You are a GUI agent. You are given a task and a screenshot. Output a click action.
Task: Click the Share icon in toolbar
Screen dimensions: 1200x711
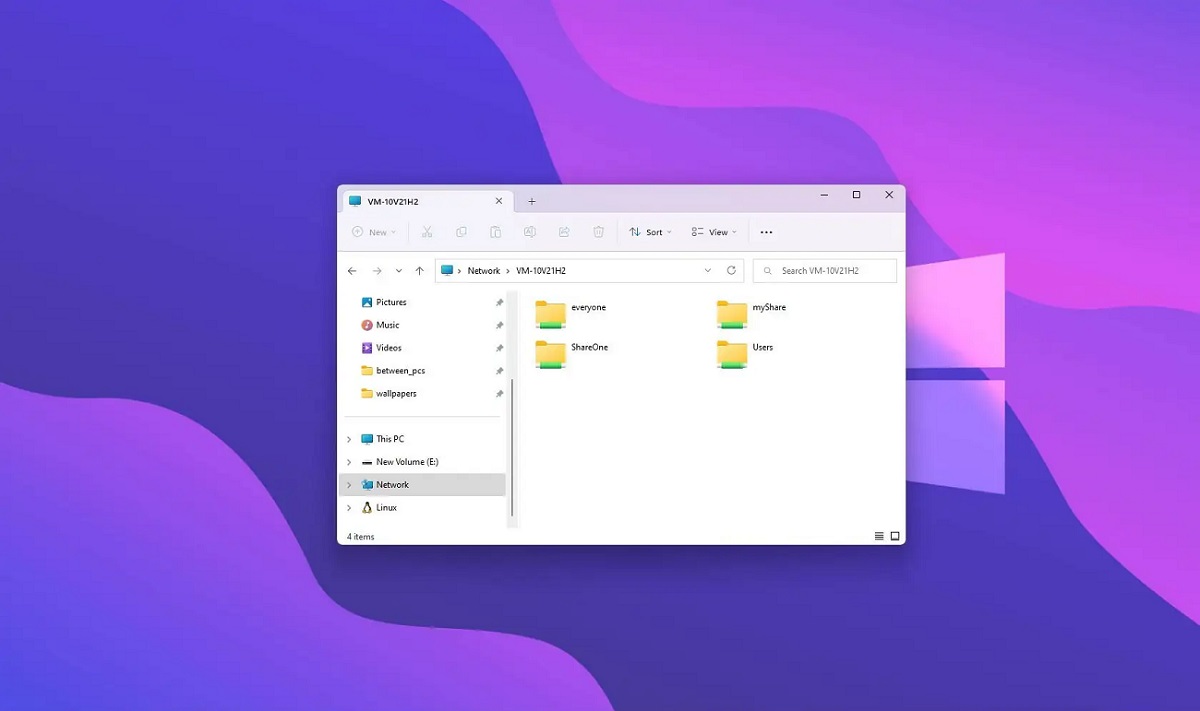[564, 232]
